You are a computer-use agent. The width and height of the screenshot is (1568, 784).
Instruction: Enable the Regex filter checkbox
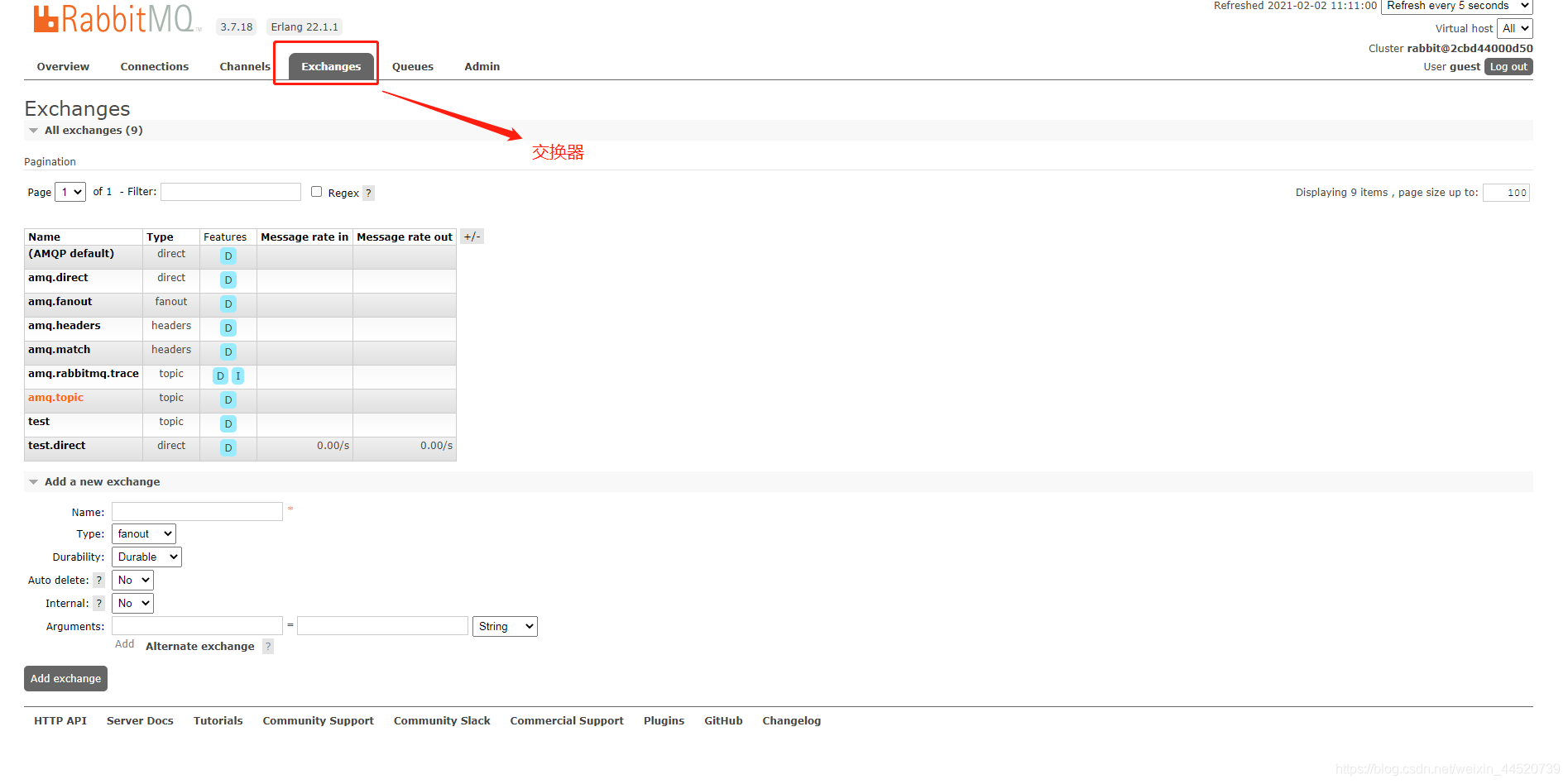[x=316, y=192]
